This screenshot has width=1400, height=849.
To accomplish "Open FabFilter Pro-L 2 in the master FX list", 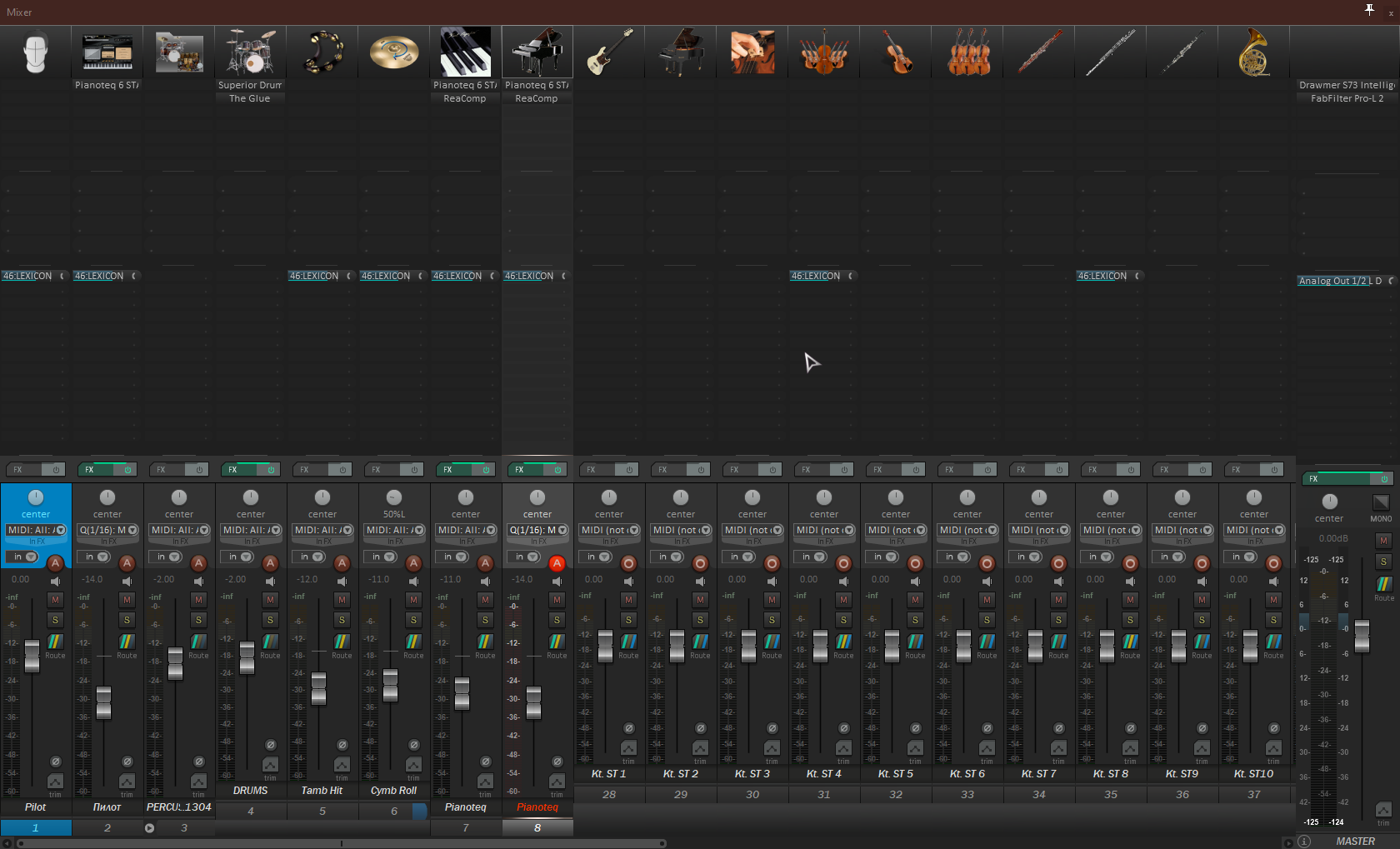I will 1347,98.
